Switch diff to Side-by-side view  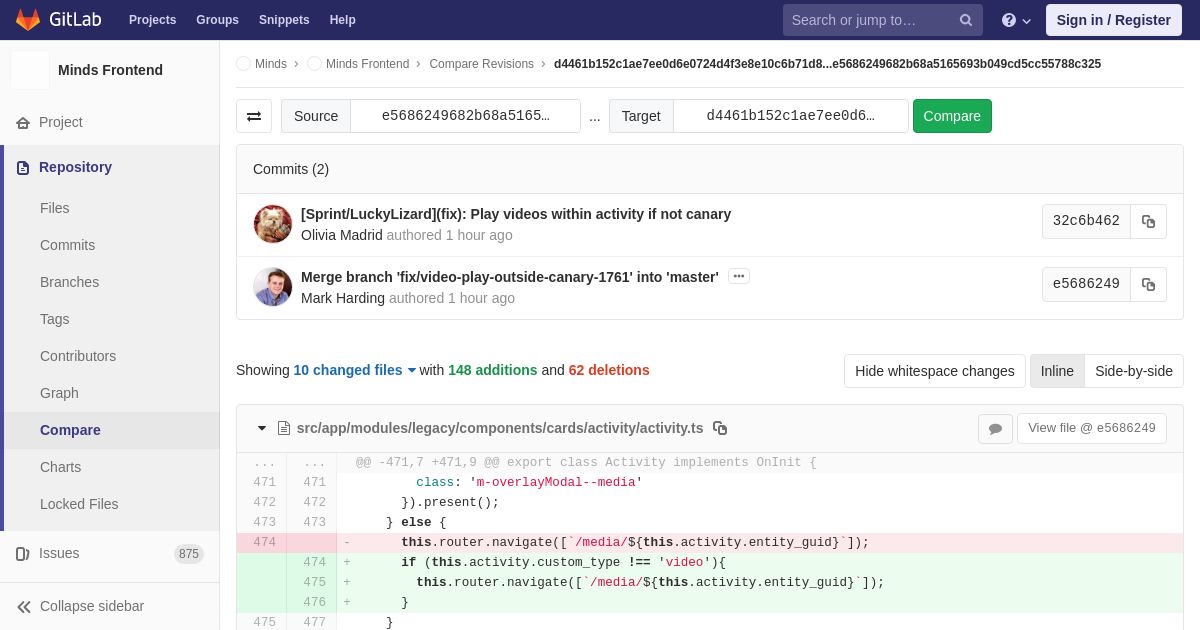pos(1133,371)
